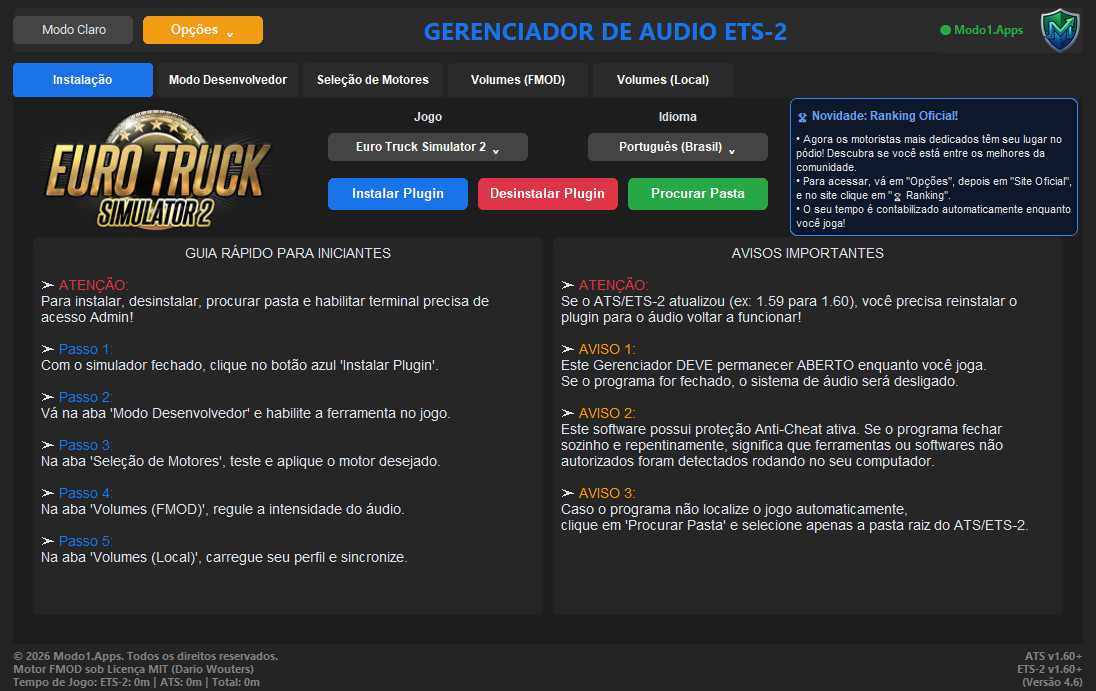Click the green online status dot

[x=945, y=30]
